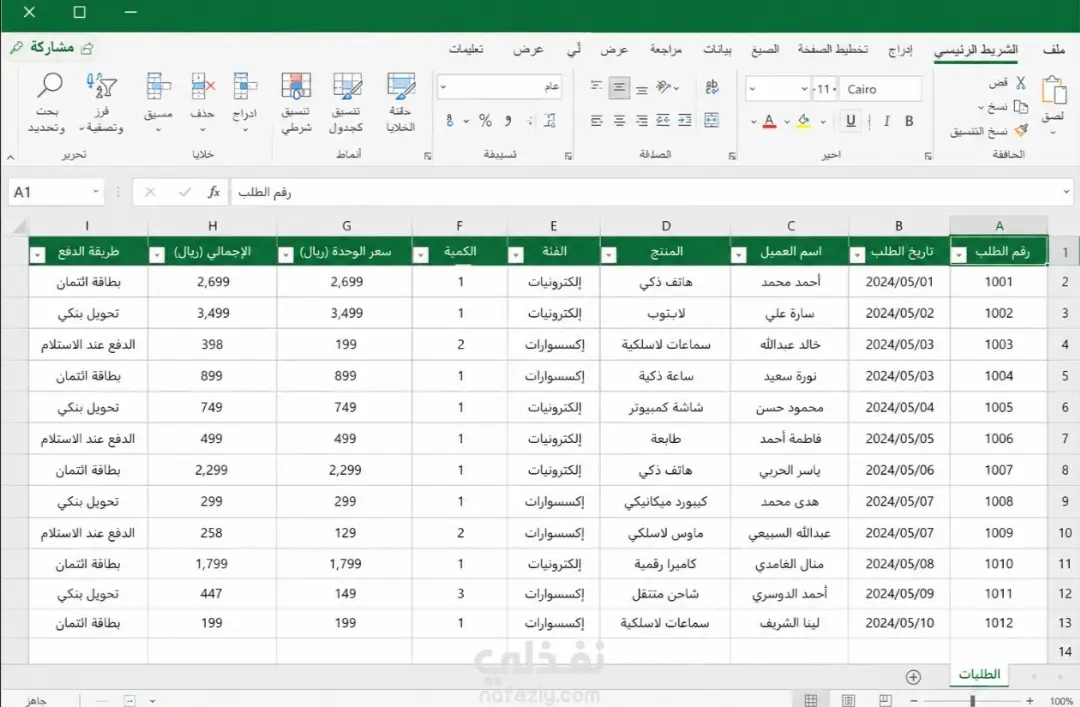The width and height of the screenshot is (1080, 707).
Task: Open the Name Box A1 dropdown
Action: pyautogui.click(x=96, y=192)
